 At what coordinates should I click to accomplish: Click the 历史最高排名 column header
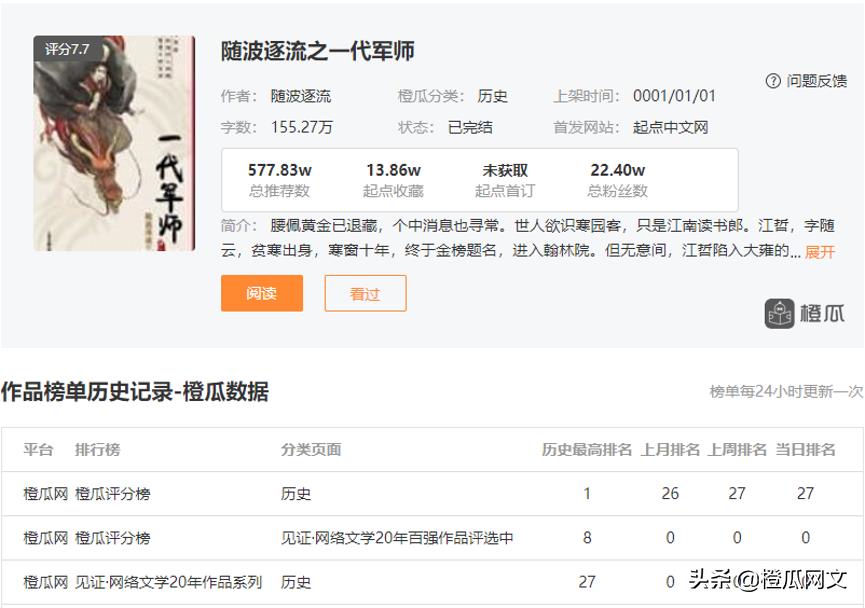coord(587,450)
